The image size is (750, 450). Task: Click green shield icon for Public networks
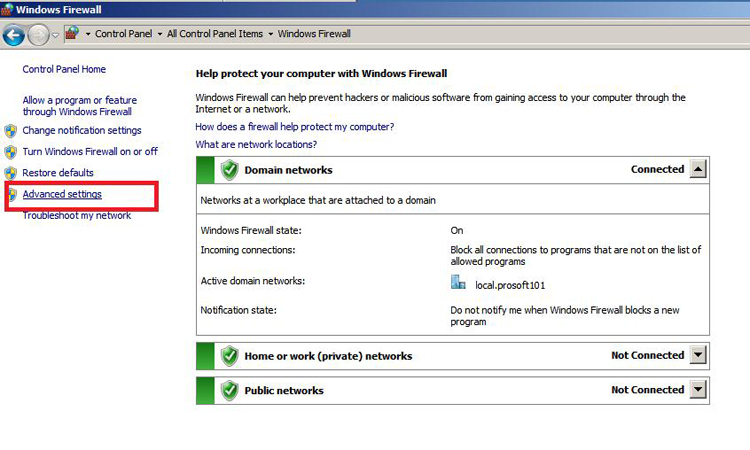(230, 391)
